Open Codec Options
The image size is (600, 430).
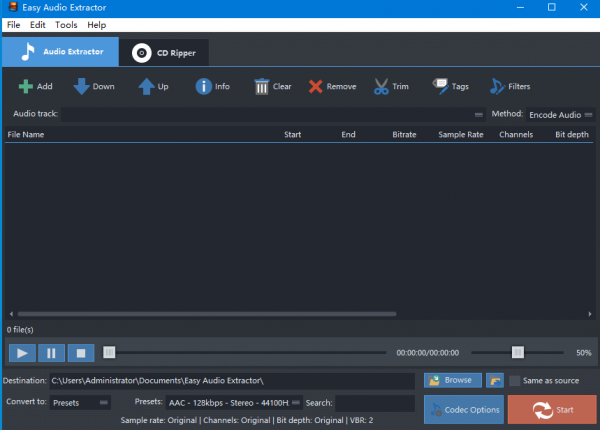click(464, 410)
